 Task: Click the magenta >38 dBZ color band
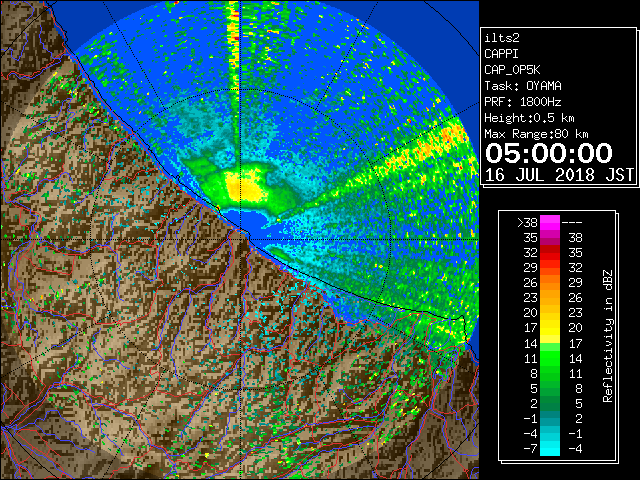549,223
